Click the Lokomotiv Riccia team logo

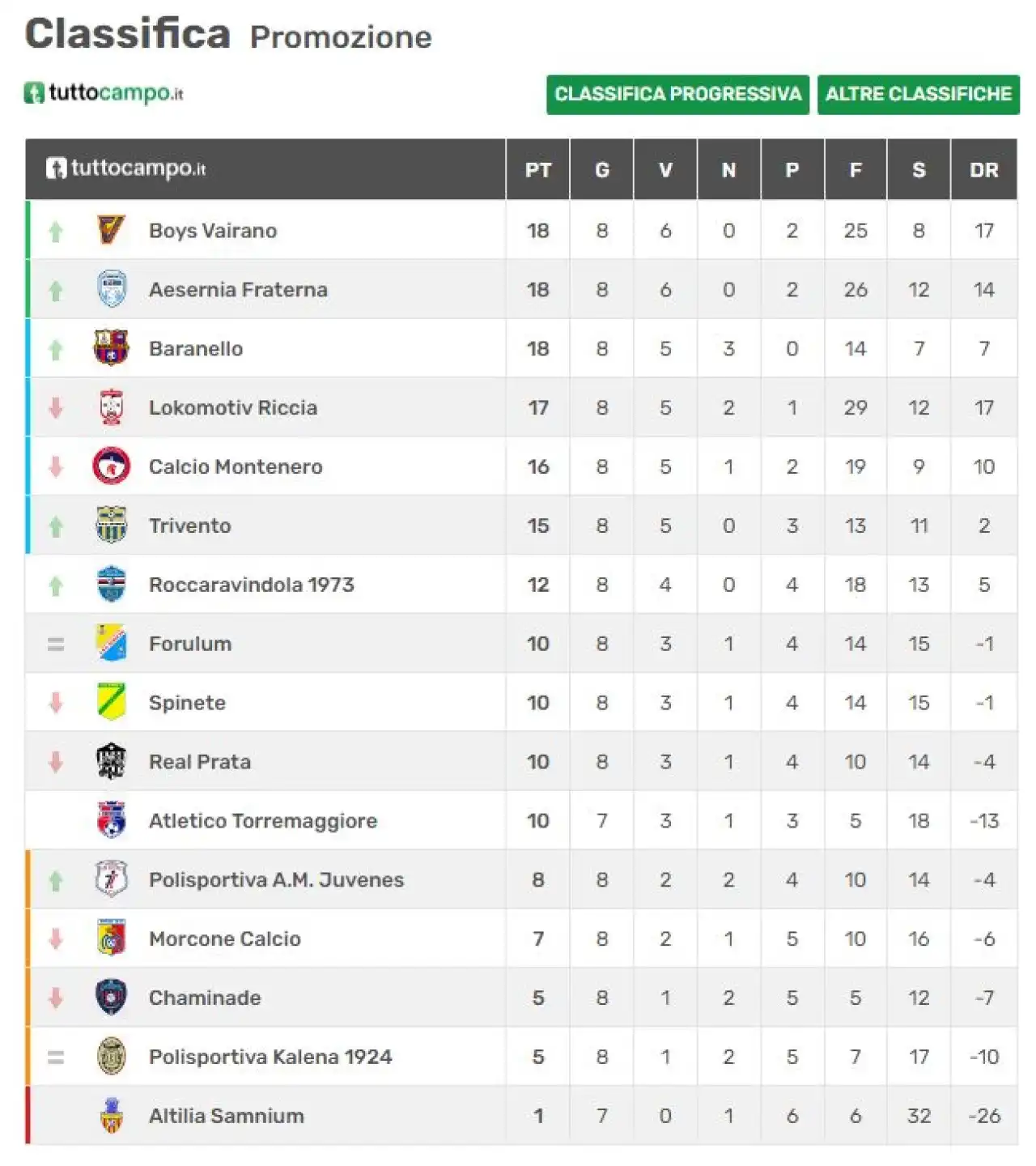(x=111, y=407)
